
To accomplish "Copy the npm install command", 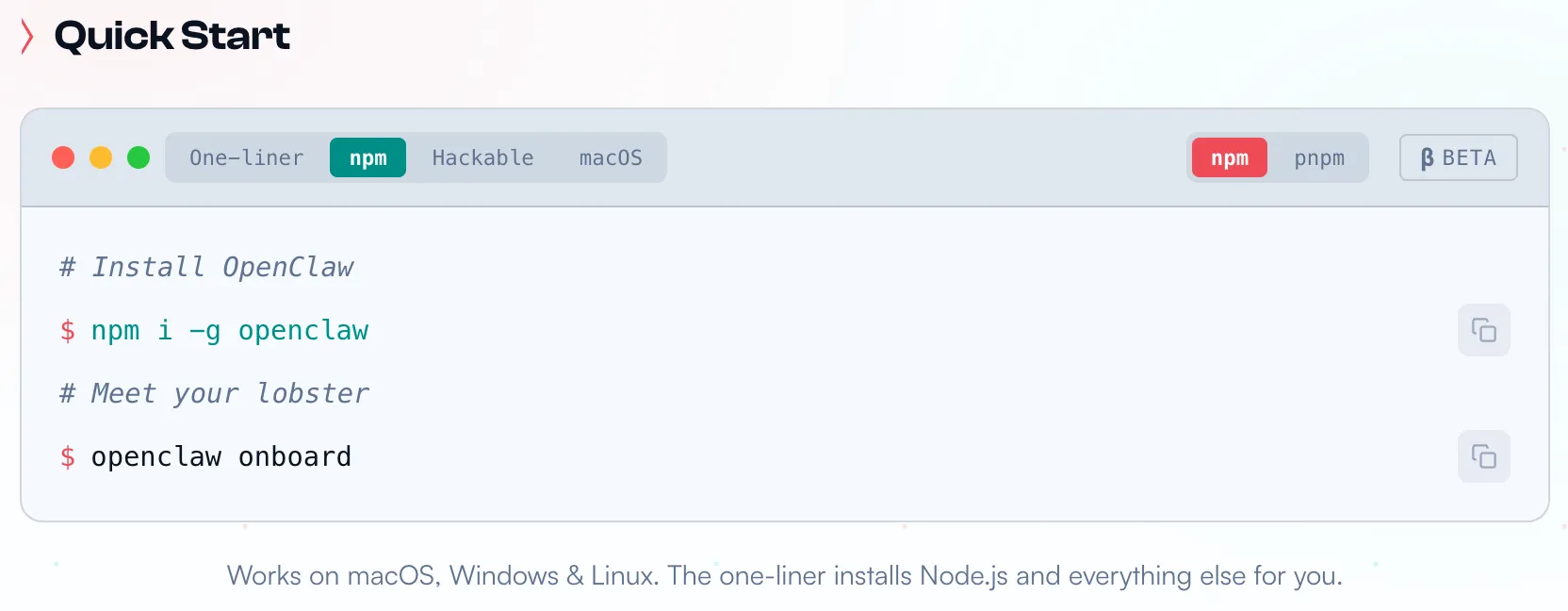I will pos(1483,330).
